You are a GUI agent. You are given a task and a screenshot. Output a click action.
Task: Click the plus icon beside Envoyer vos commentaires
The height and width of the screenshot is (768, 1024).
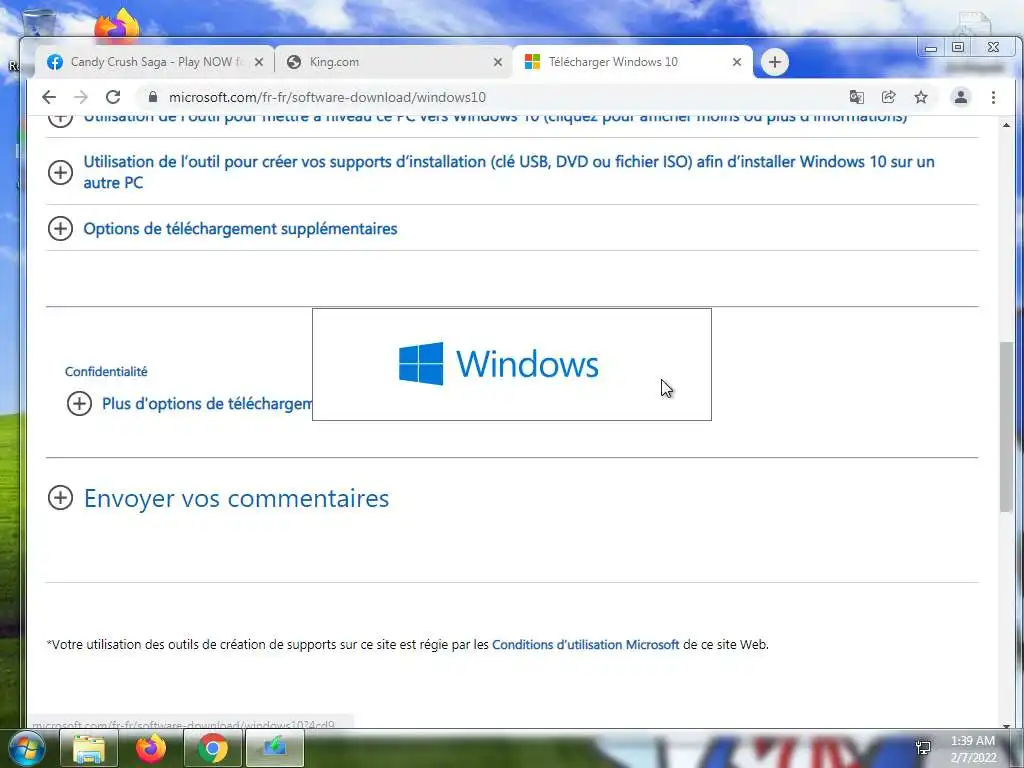point(60,498)
